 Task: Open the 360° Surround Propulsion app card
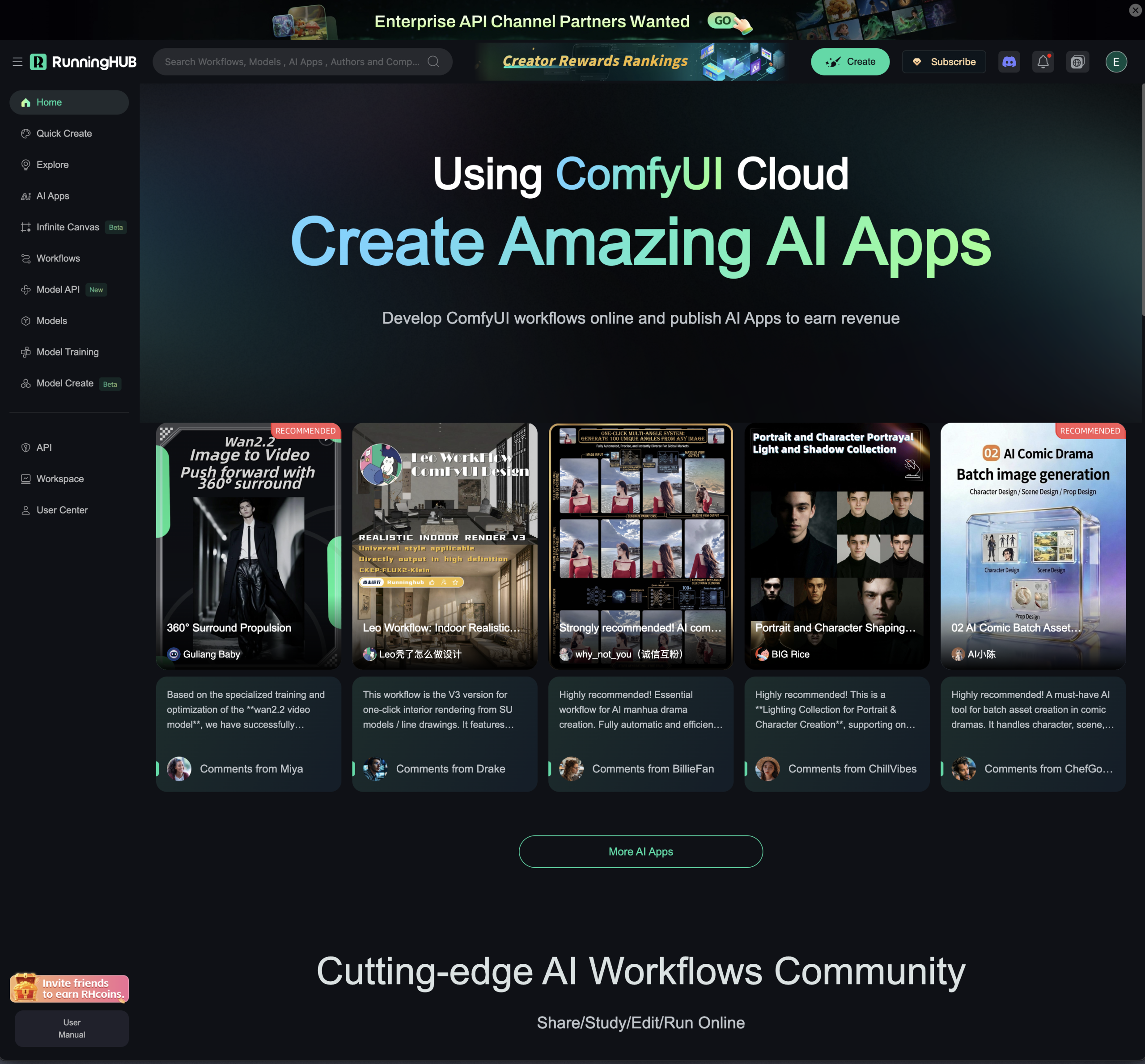pos(249,546)
